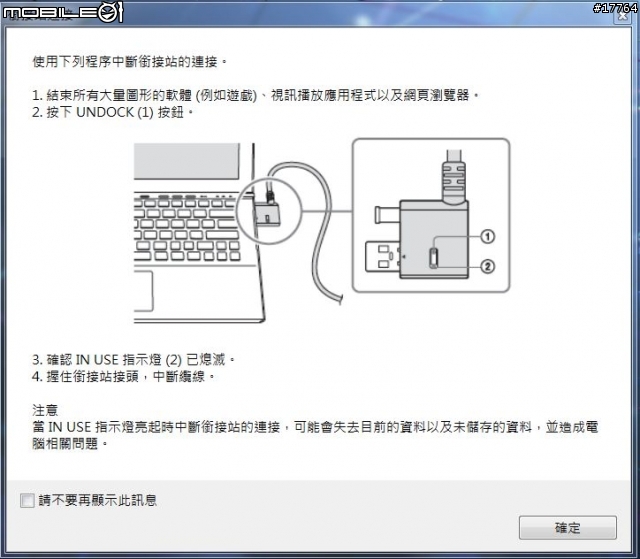
Task: Click the circled number 2 callout
Action: [x=487, y=266]
